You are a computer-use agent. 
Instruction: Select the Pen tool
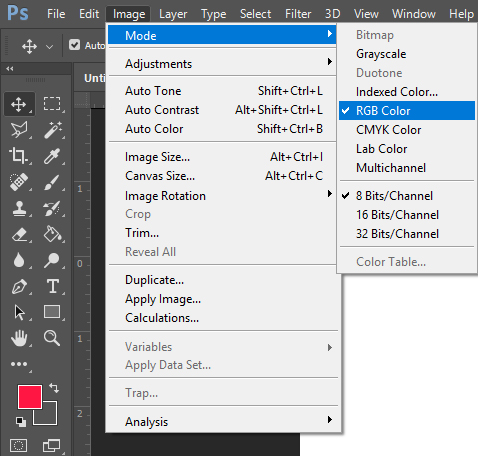[19, 287]
